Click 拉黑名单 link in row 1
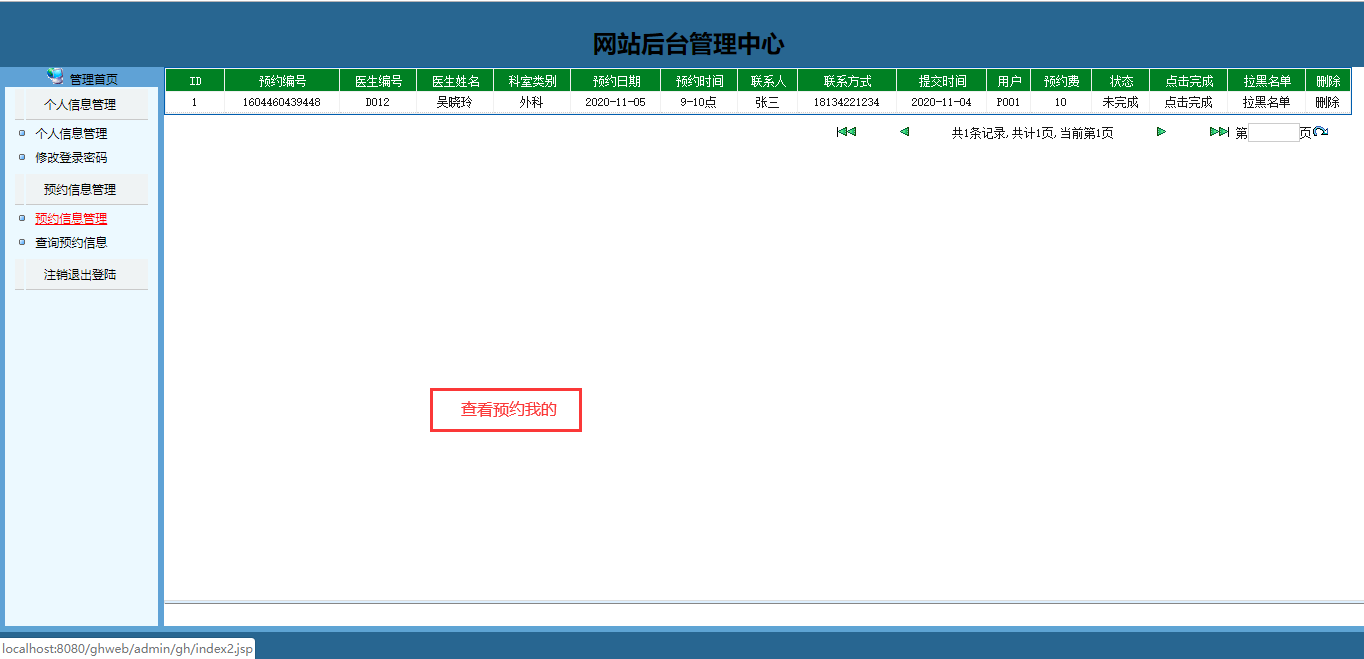The width and height of the screenshot is (1364, 659). (x=1266, y=102)
